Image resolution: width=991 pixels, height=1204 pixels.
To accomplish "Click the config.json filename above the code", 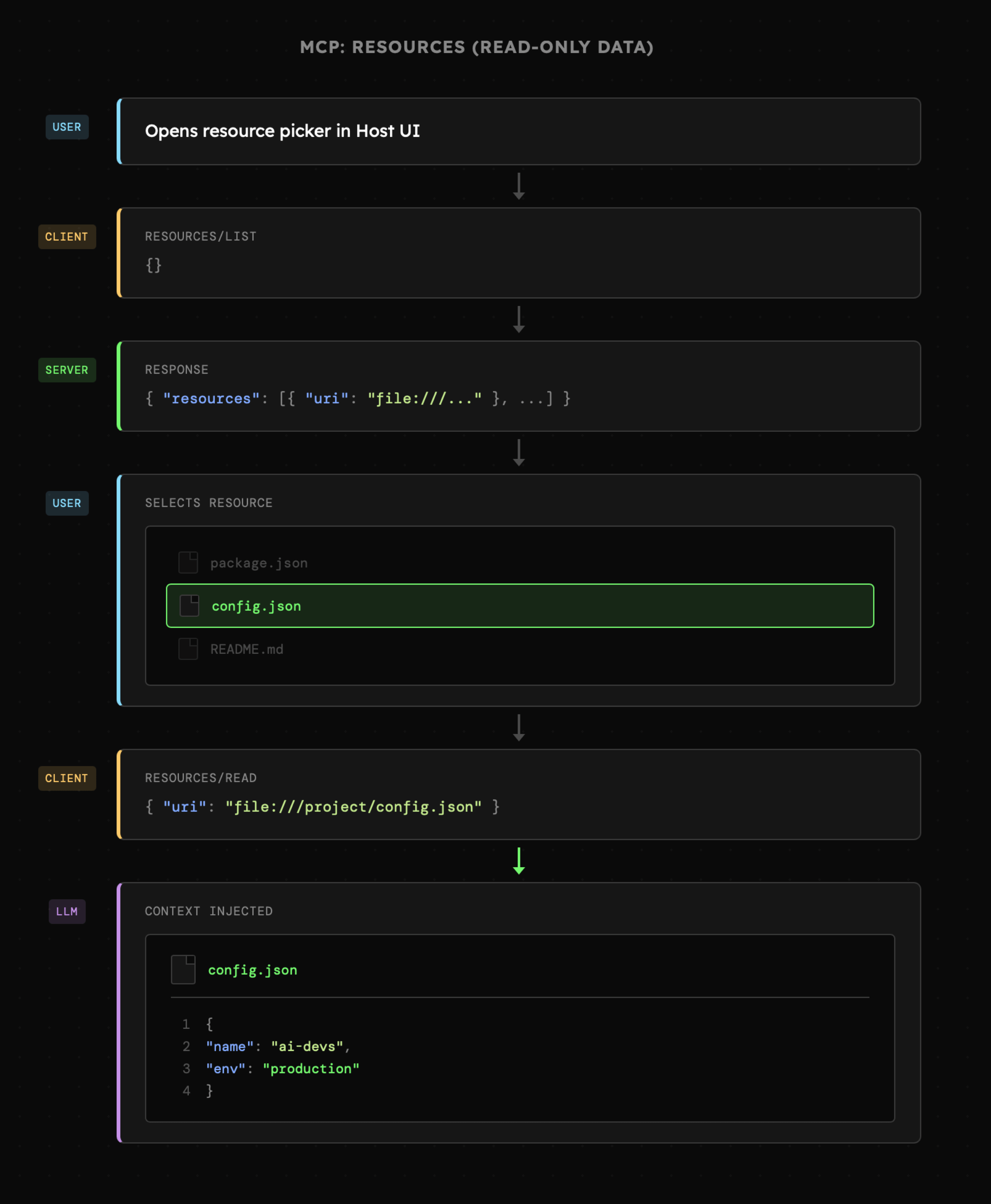I will click(252, 970).
